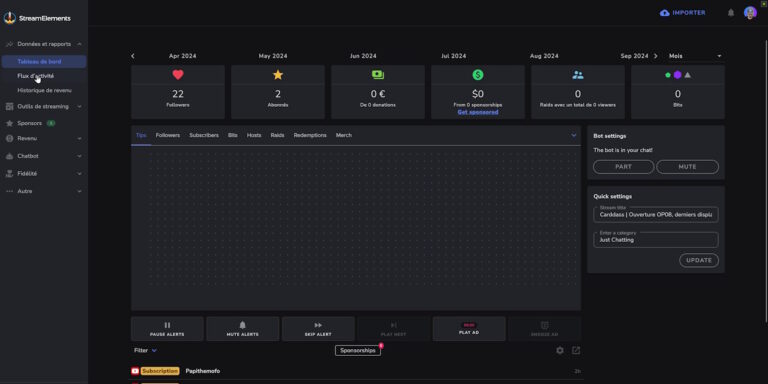768x384 pixels.
Task: Click the IMPORTER button
Action: [x=682, y=13]
